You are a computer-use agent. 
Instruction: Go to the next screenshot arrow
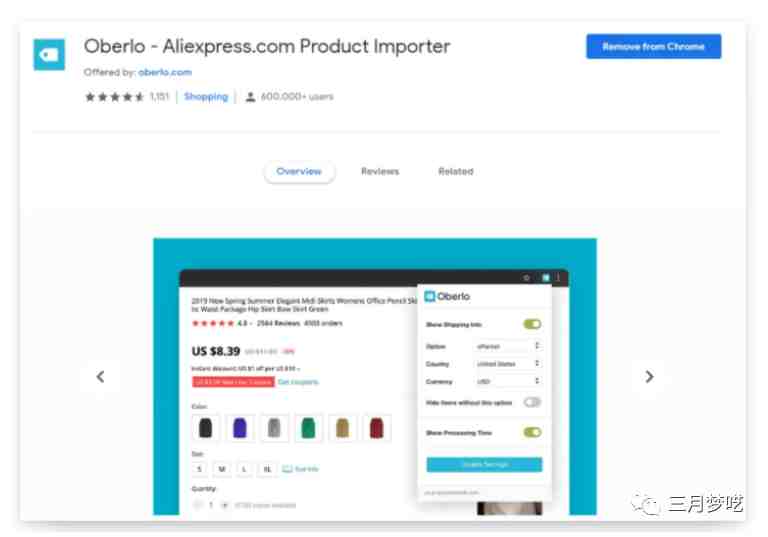click(649, 377)
